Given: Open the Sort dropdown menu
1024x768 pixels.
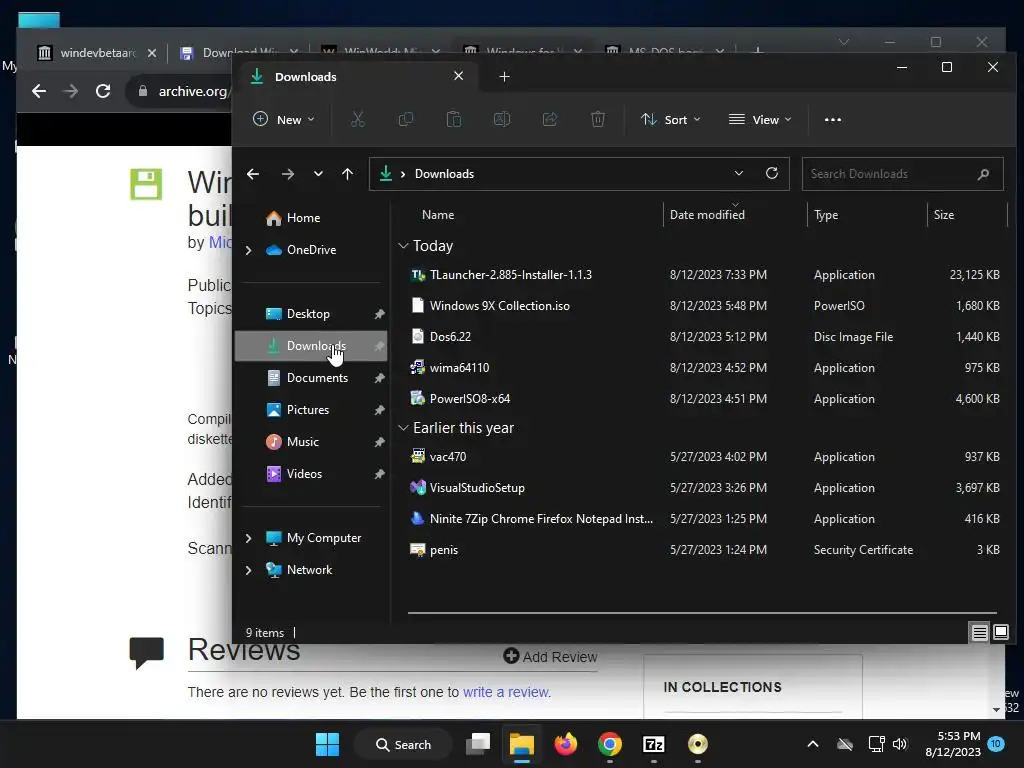Looking at the screenshot, I should tap(671, 120).
